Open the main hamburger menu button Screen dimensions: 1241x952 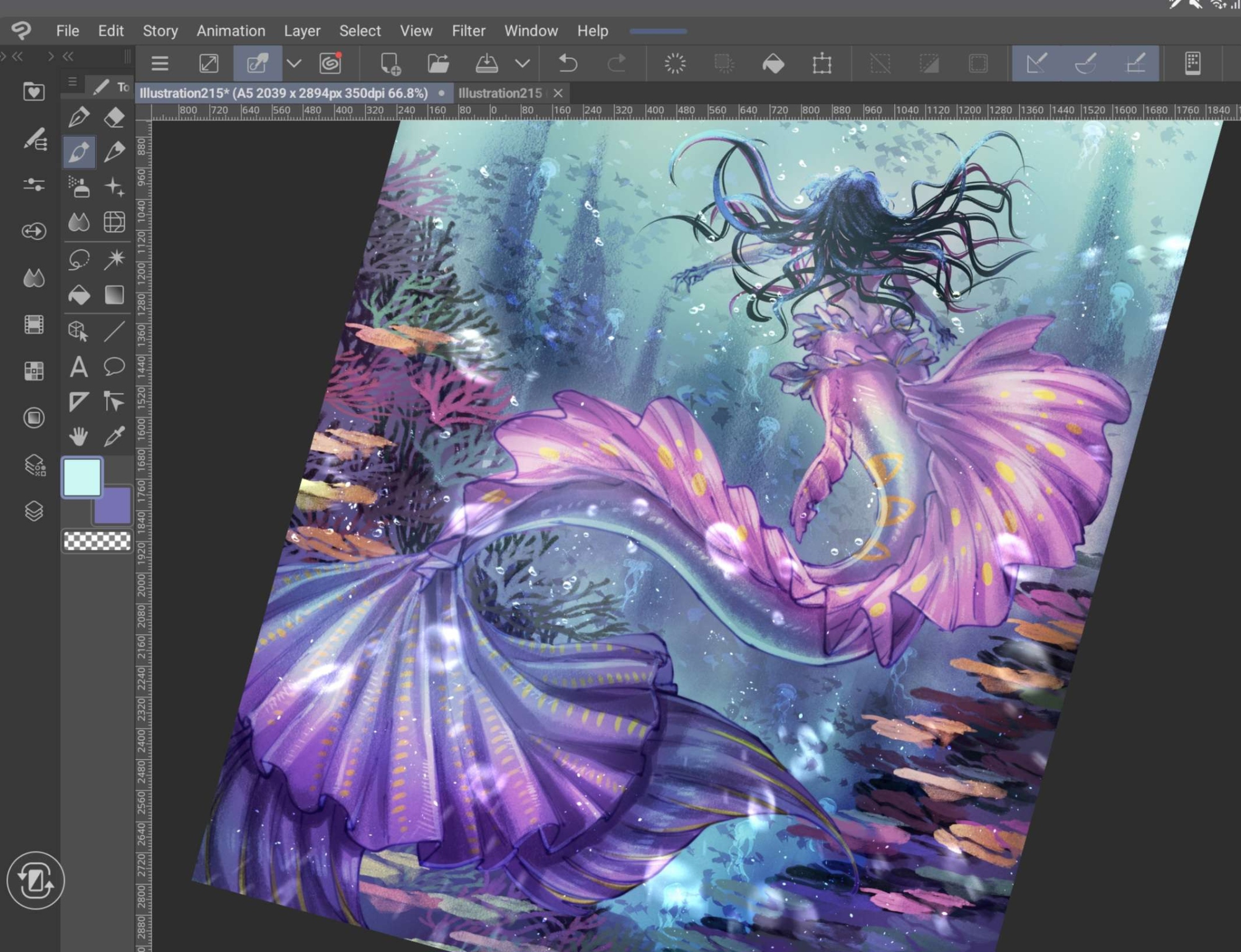click(x=160, y=63)
